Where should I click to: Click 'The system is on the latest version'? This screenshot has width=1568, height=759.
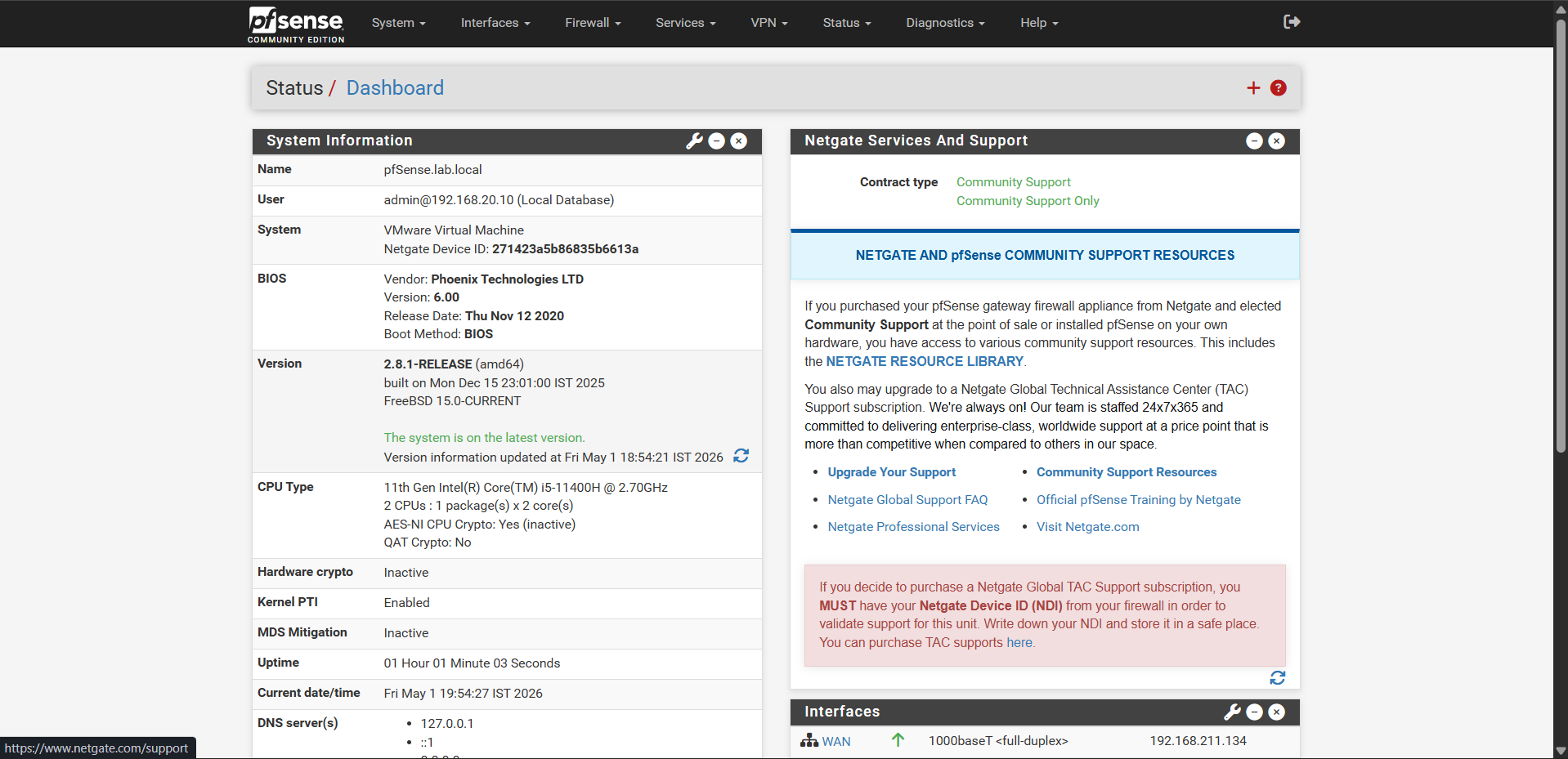484,438
